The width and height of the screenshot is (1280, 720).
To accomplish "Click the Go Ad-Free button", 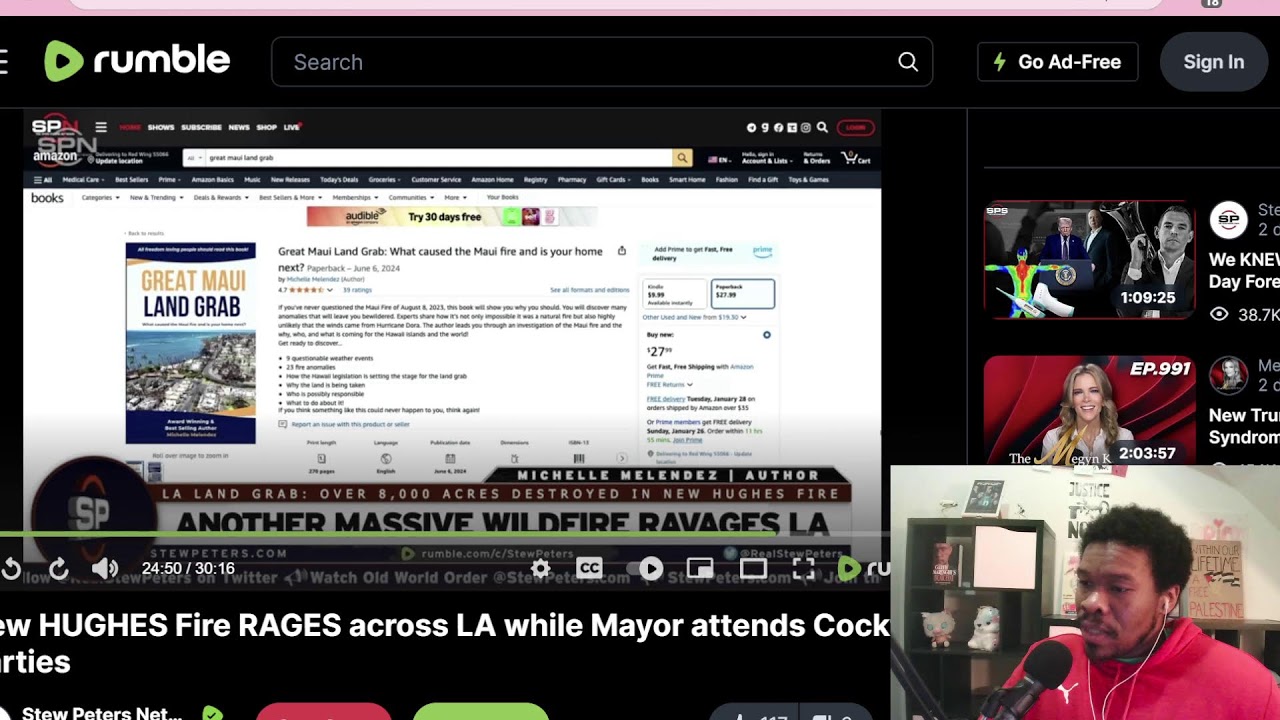I will [1057, 62].
